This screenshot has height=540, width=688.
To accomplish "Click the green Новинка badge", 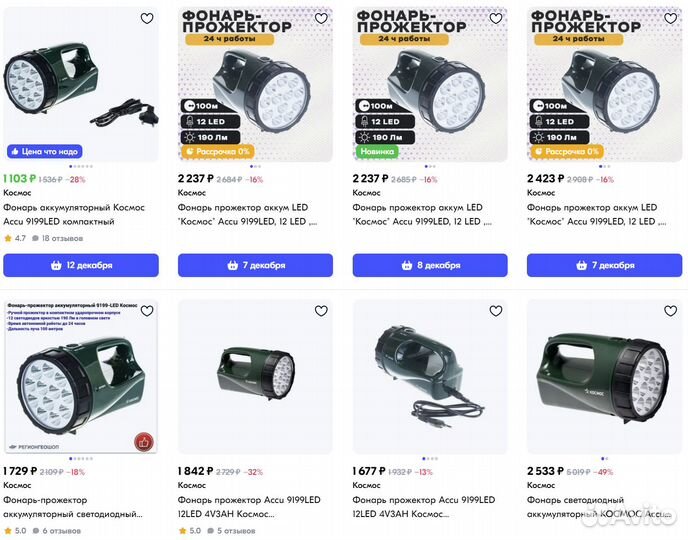I will pyautogui.click(x=378, y=151).
